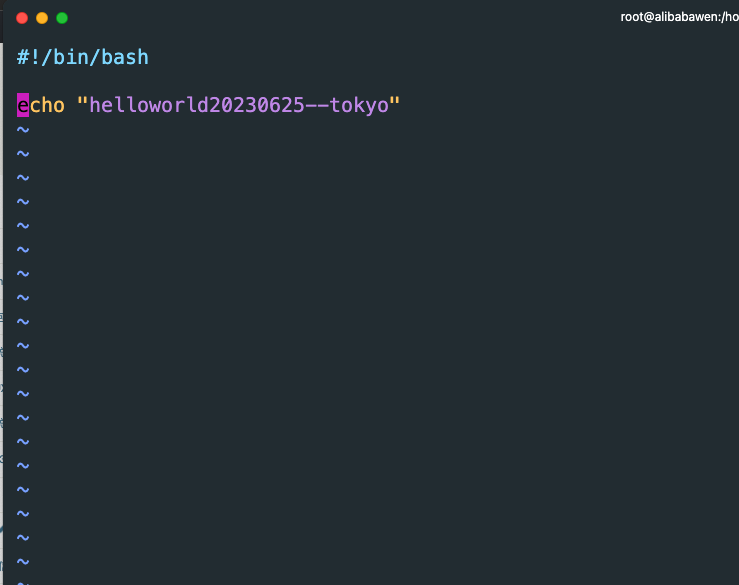Click the first tilde empty-line marker
This screenshot has width=739, height=585.
click(23, 130)
